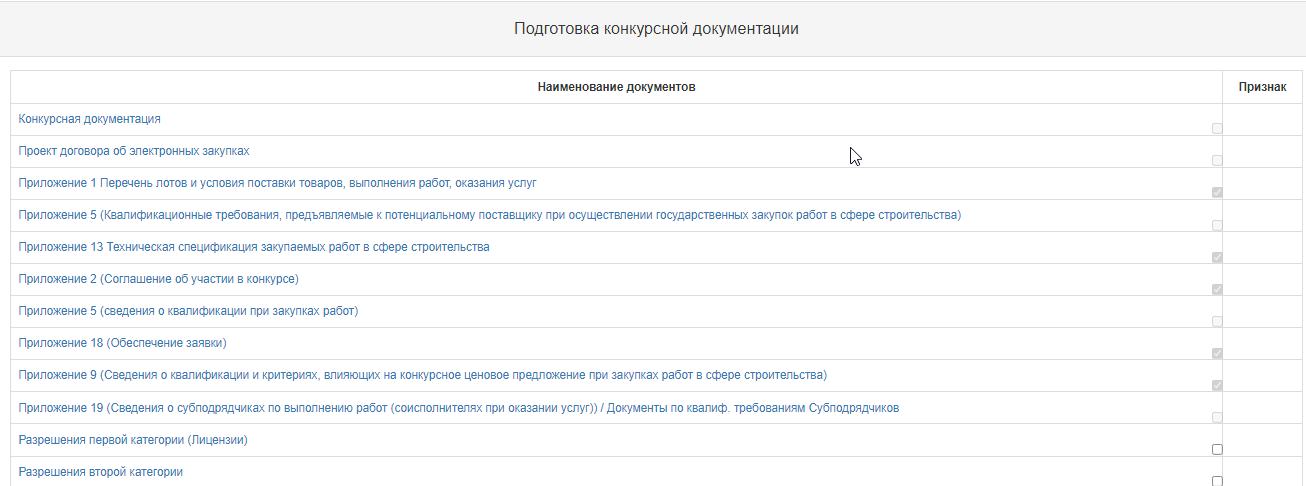Open the Конкурсная документация document link

tap(90, 119)
